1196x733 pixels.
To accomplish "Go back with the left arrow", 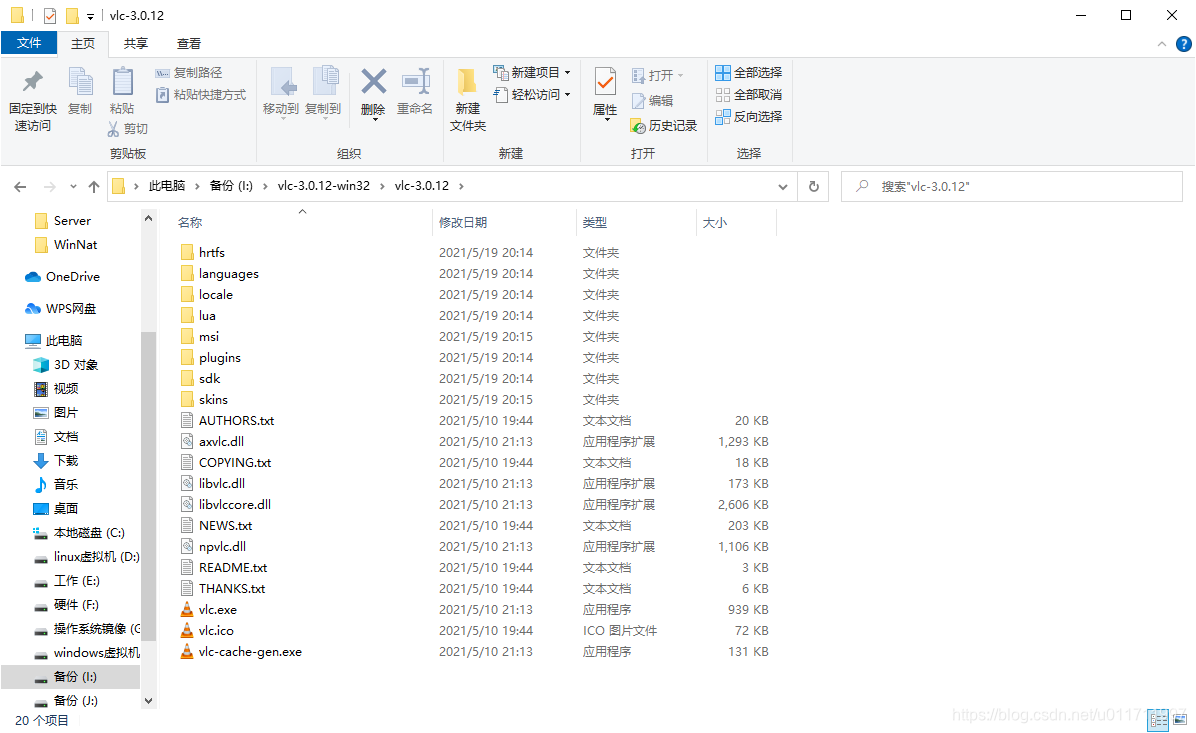I will pyautogui.click(x=21, y=187).
